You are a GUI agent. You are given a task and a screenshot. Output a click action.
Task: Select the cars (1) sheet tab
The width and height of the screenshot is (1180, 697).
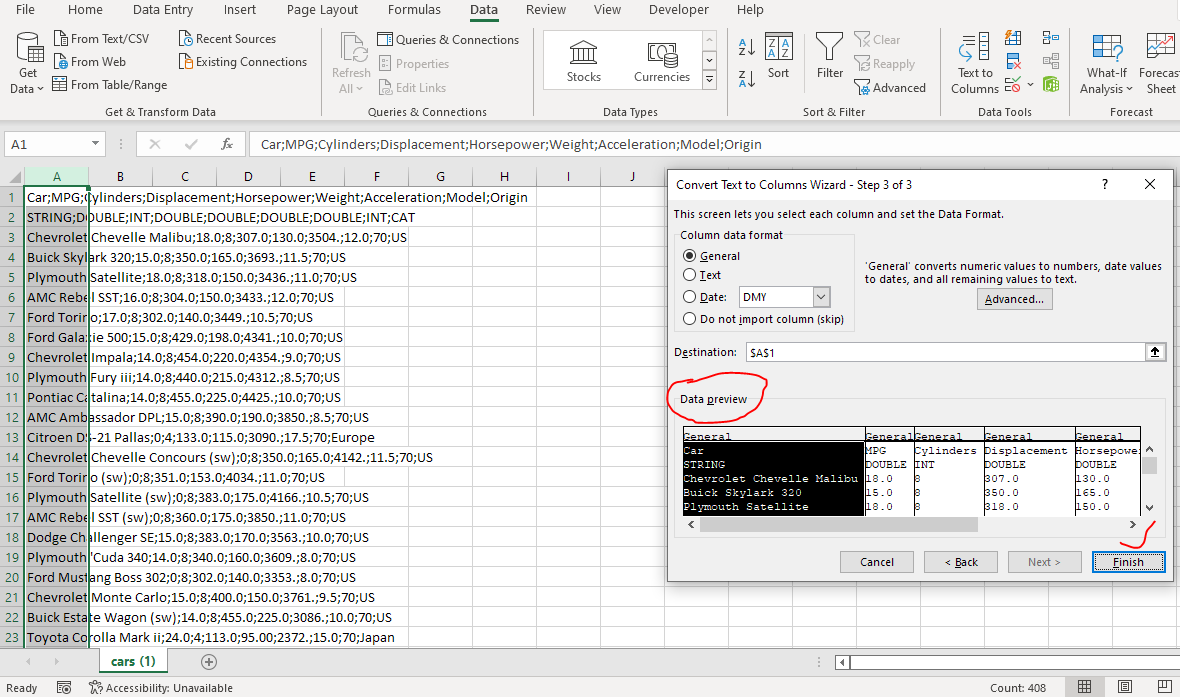pyautogui.click(x=132, y=661)
